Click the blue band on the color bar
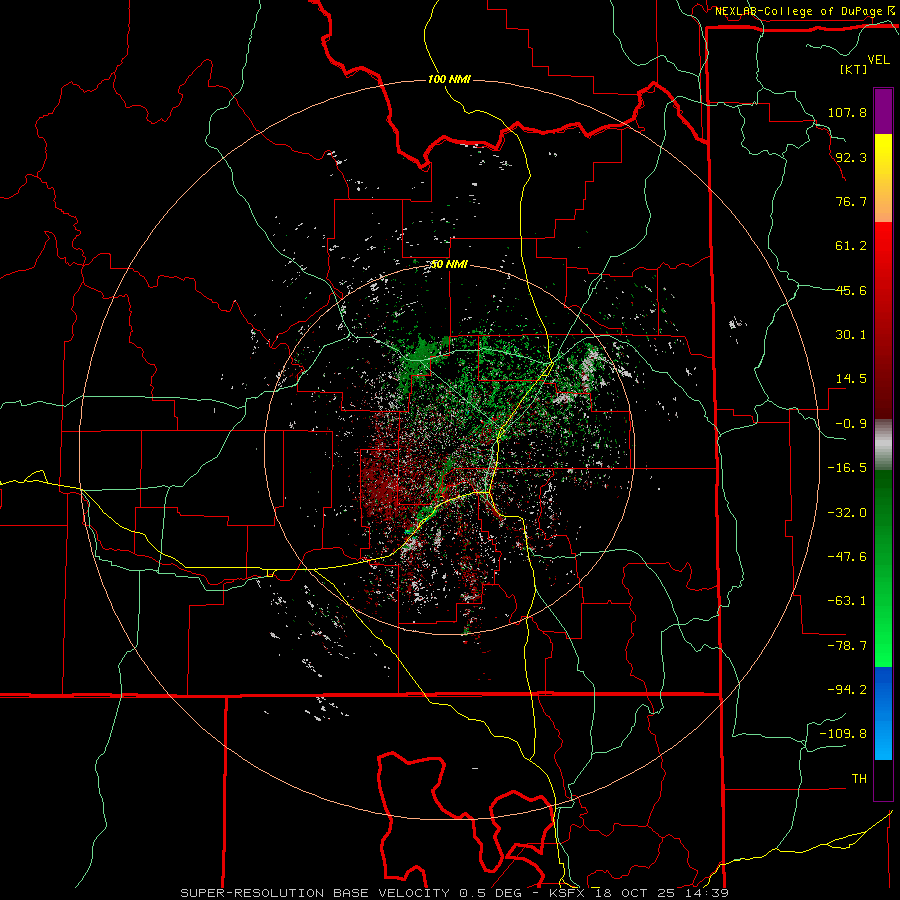 883,713
